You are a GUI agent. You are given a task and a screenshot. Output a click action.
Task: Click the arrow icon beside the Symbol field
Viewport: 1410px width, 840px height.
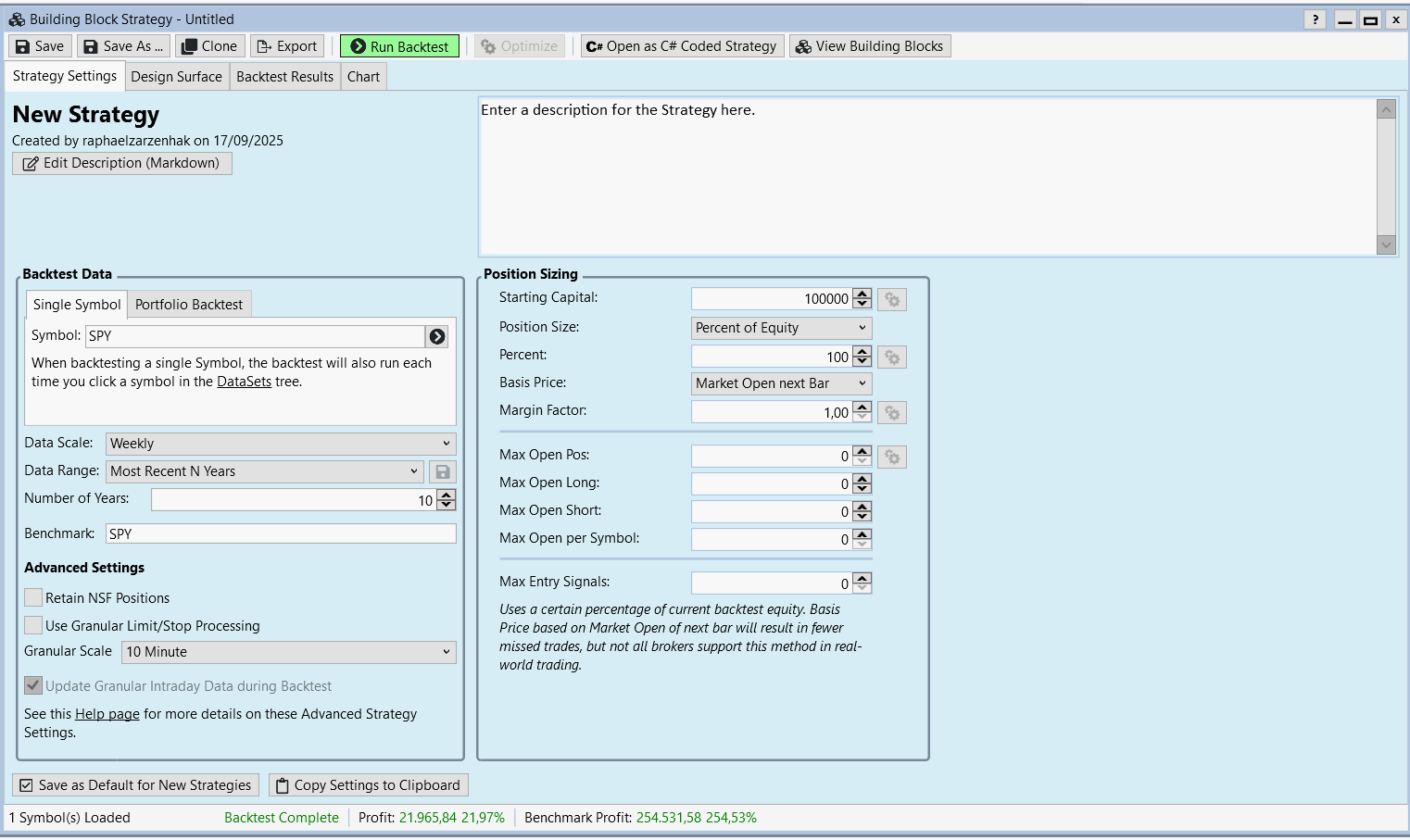[x=437, y=336]
